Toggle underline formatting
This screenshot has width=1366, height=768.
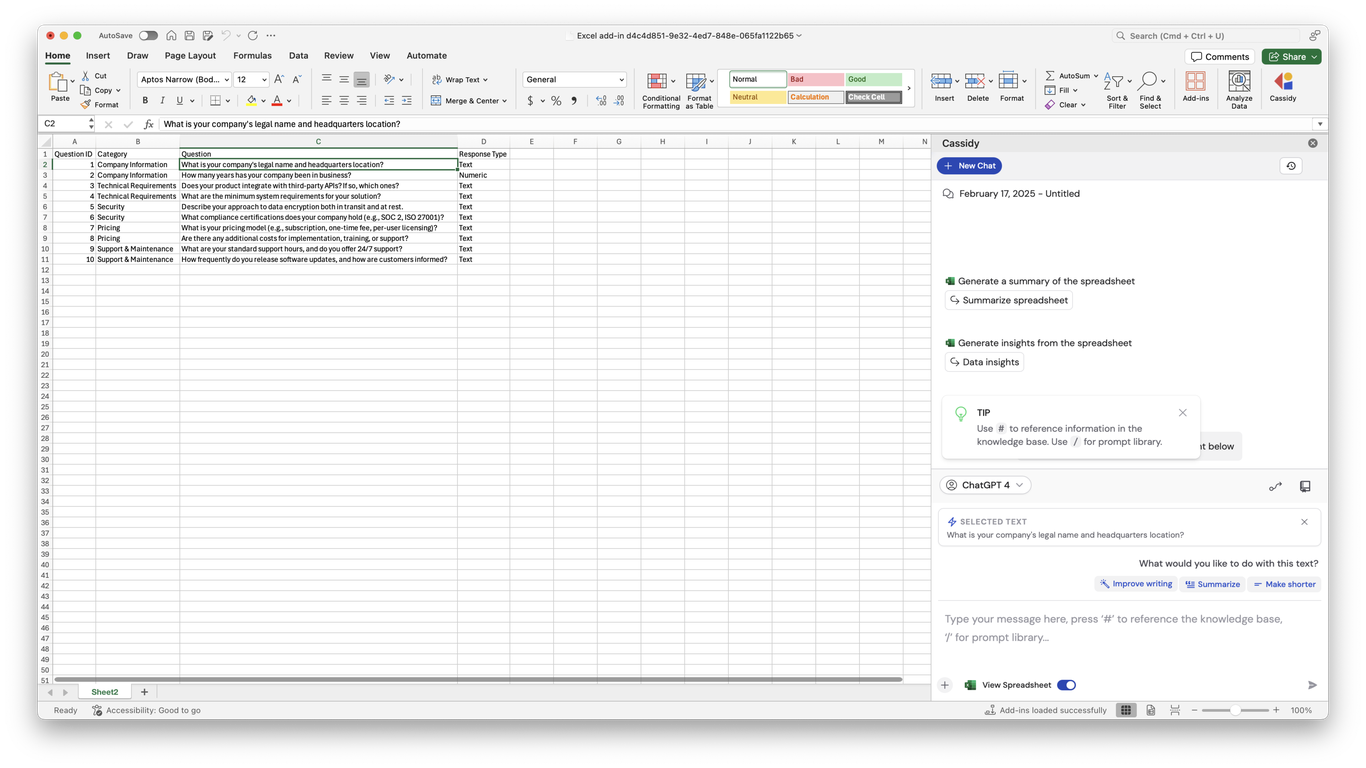(180, 101)
